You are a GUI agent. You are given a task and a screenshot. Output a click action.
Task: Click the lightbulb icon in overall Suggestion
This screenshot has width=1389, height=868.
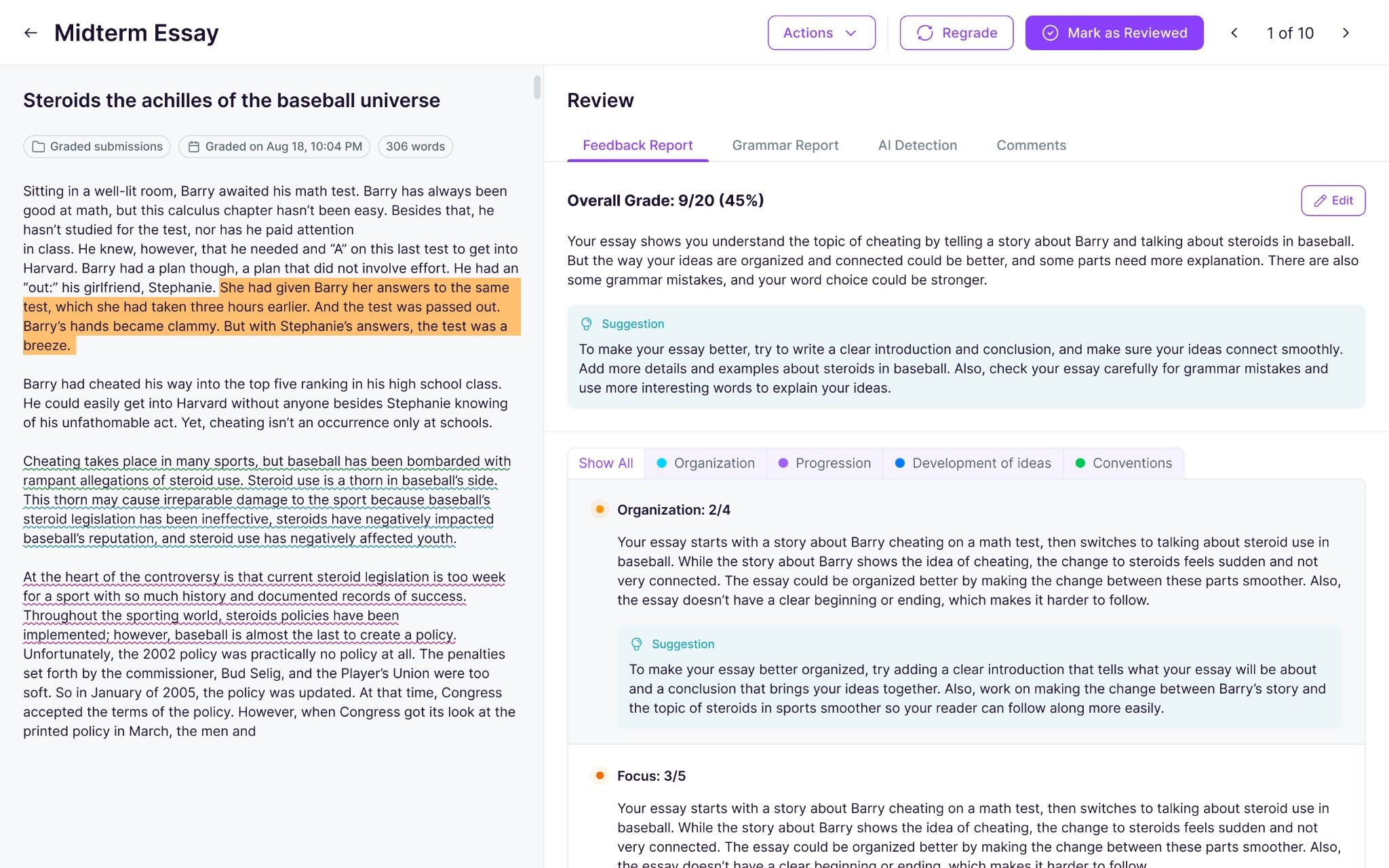(x=587, y=324)
